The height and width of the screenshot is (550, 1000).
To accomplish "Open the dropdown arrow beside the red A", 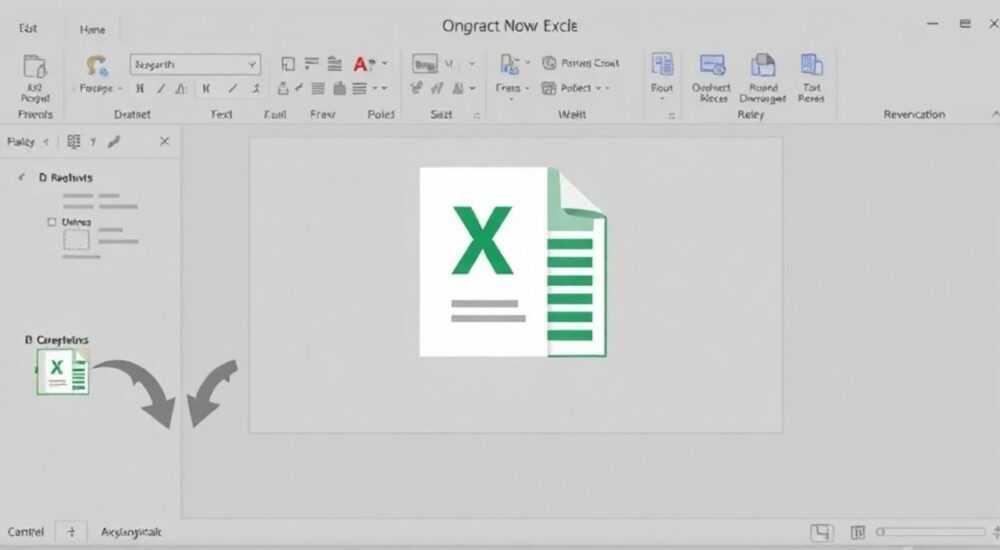I will click(x=385, y=63).
